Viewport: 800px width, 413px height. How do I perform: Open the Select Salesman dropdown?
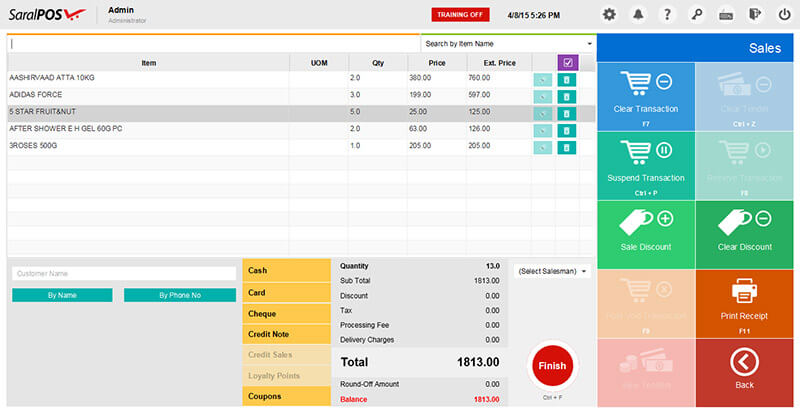(552, 271)
